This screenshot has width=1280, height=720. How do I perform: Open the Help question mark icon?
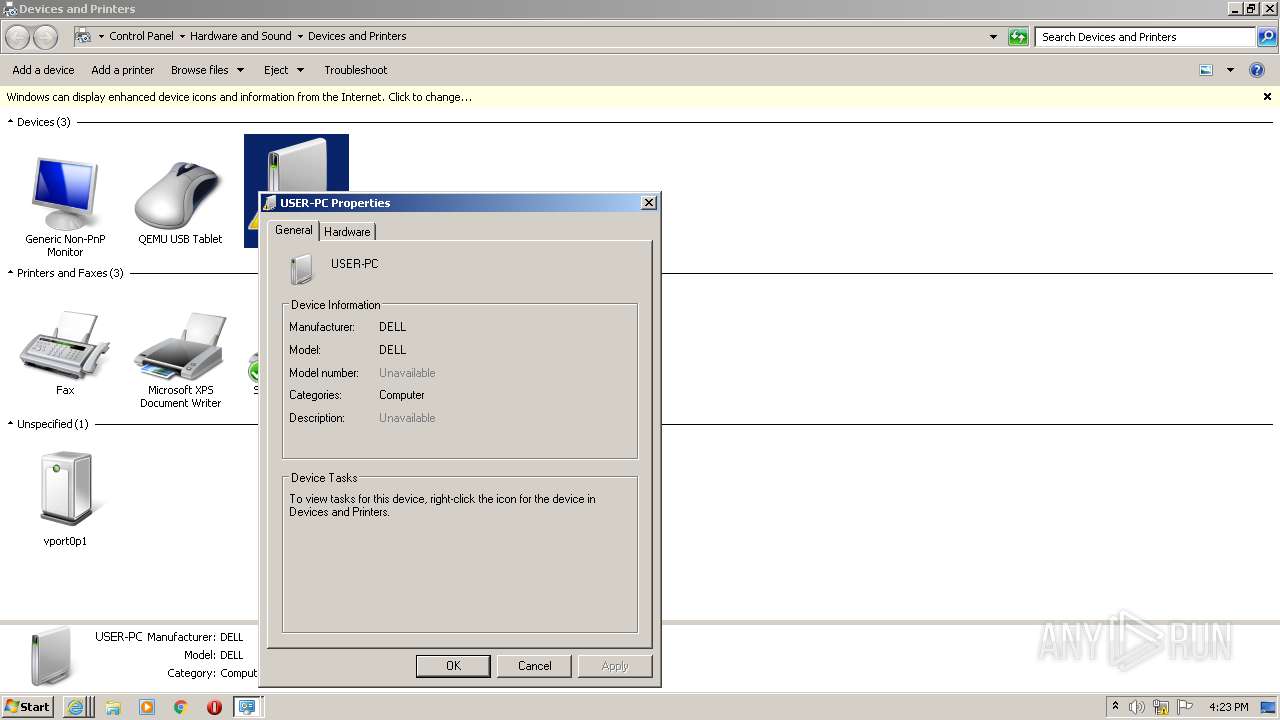pos(1257,70)
